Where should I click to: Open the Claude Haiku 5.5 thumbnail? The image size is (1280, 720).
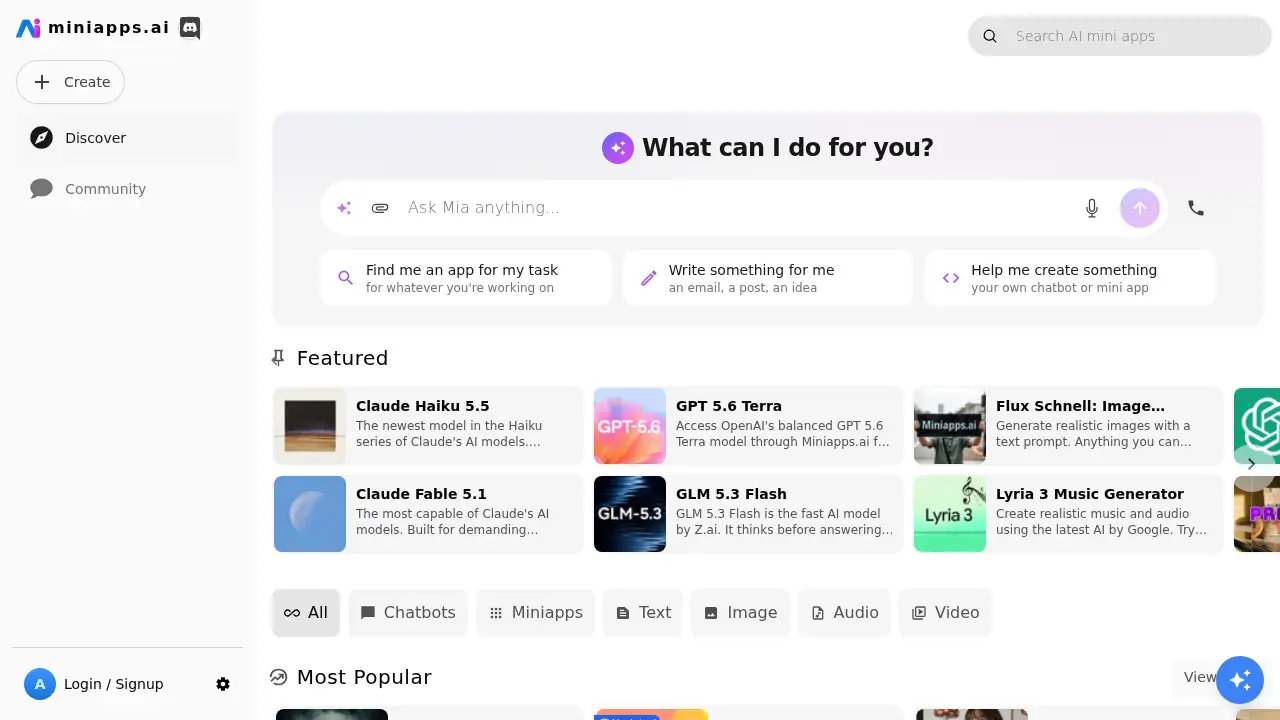pos(310,426)
